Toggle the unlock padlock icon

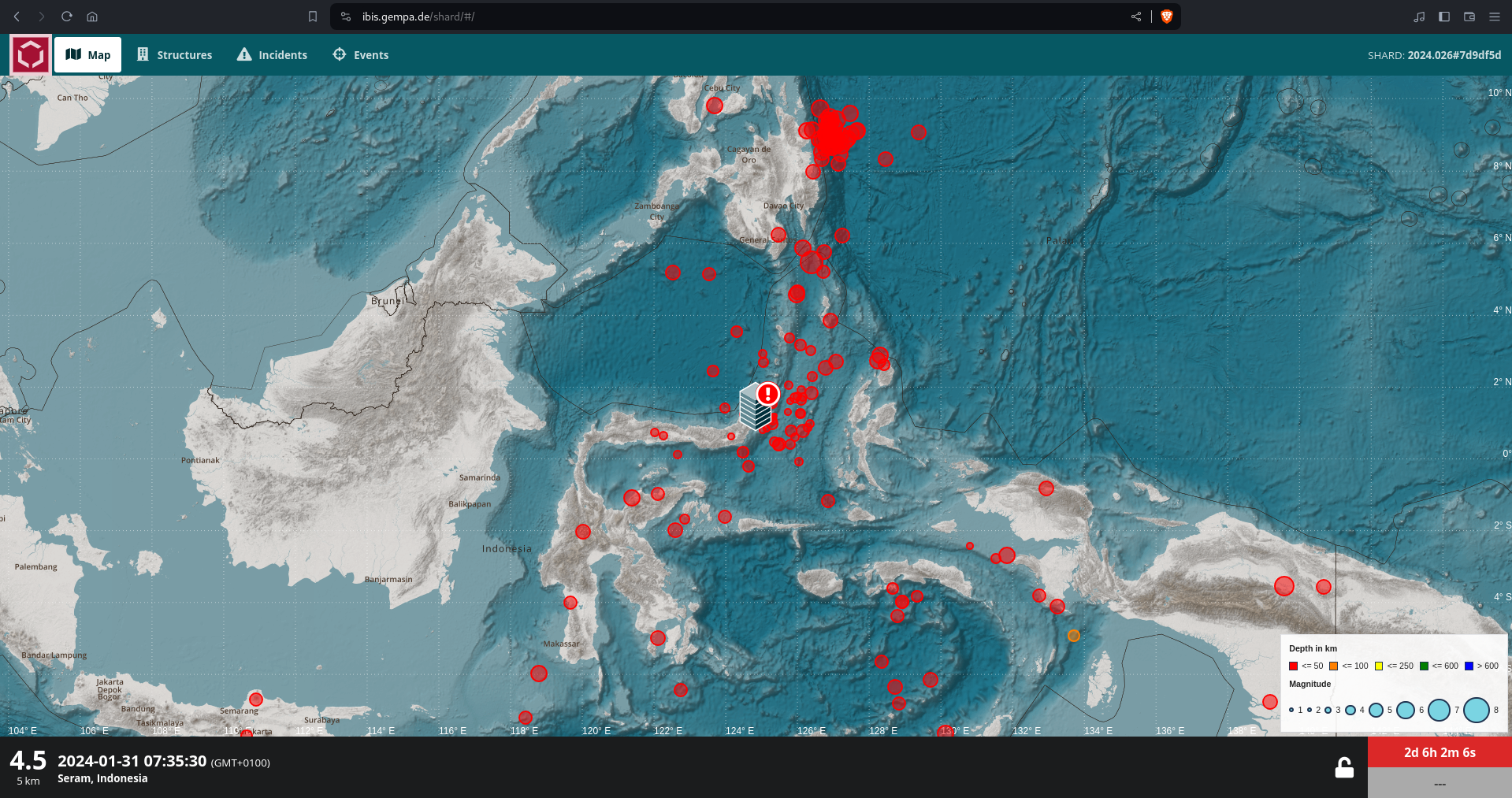coord(1343,767)
